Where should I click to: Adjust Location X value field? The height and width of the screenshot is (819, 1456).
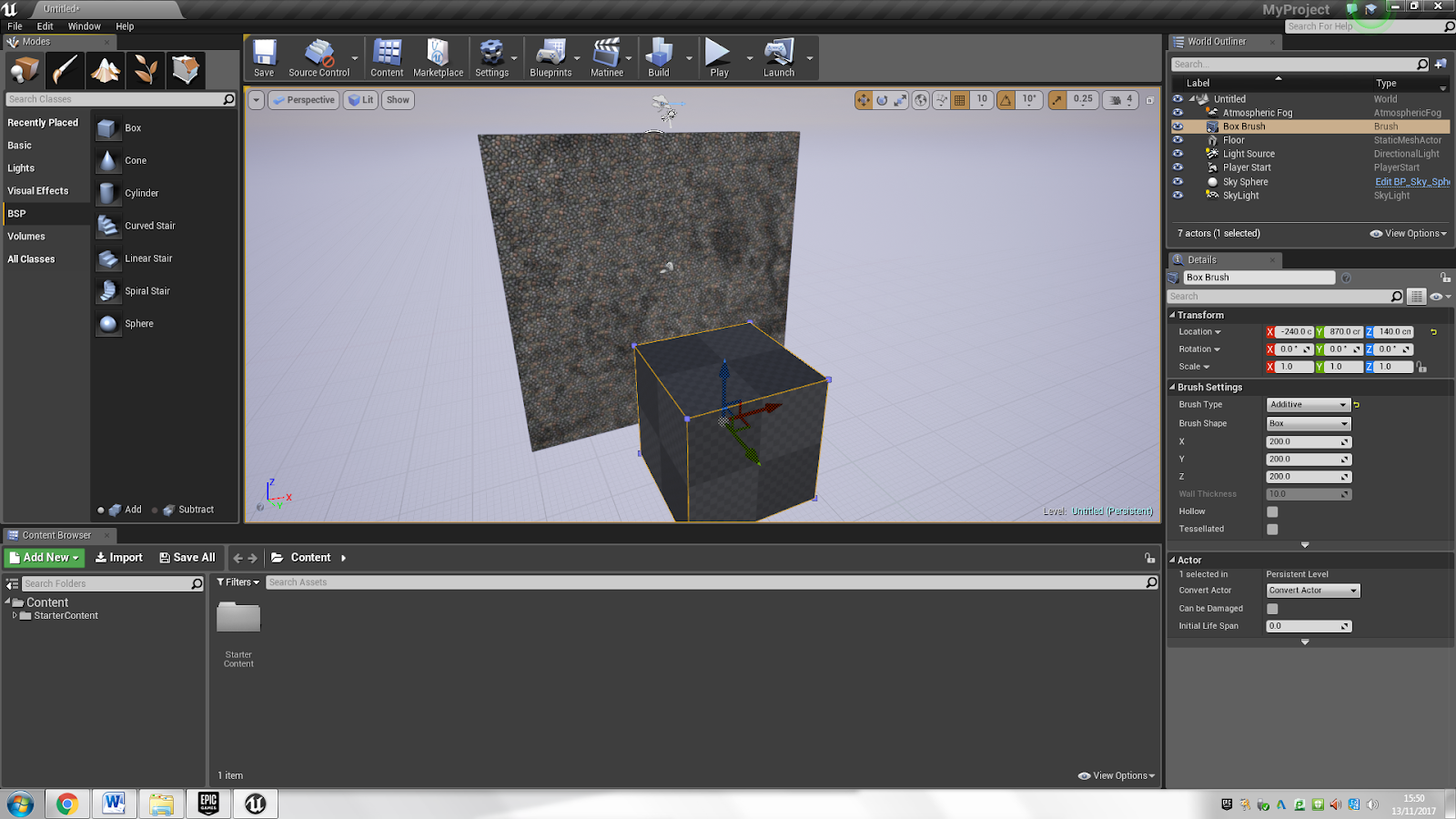click(x=1295, y=332)
